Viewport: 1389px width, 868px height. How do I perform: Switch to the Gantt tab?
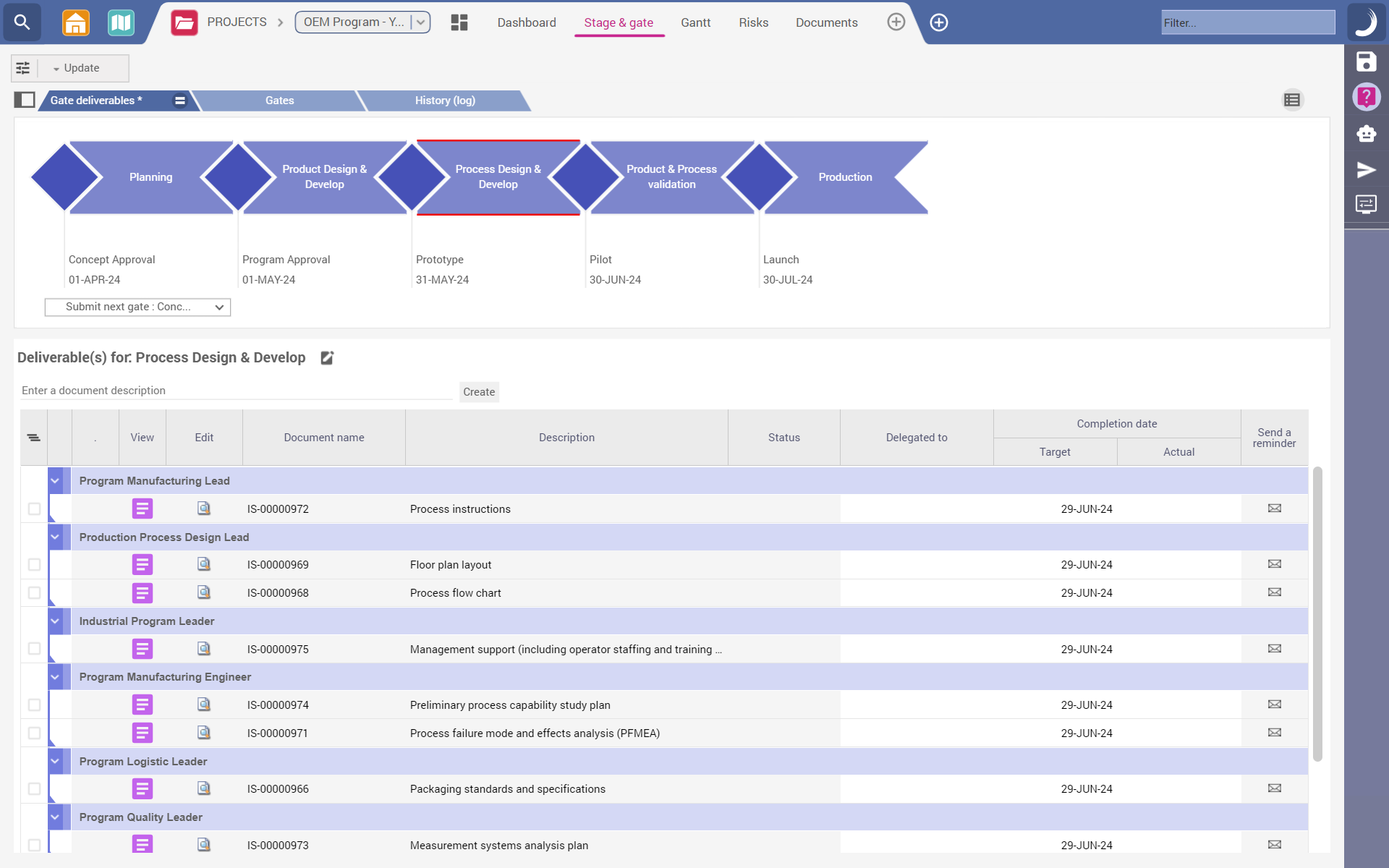tap(695, 22)
